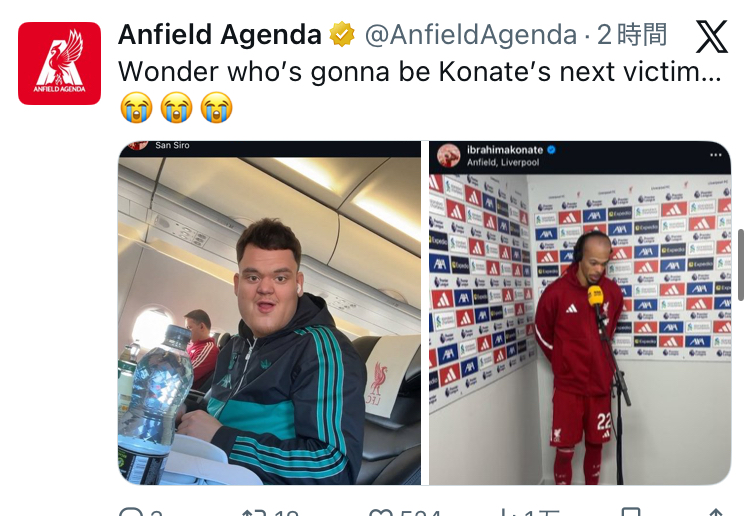Open the view-count bar chart icon
The width and height of the screenshot is (750, 516).
[x=507, y=513]
